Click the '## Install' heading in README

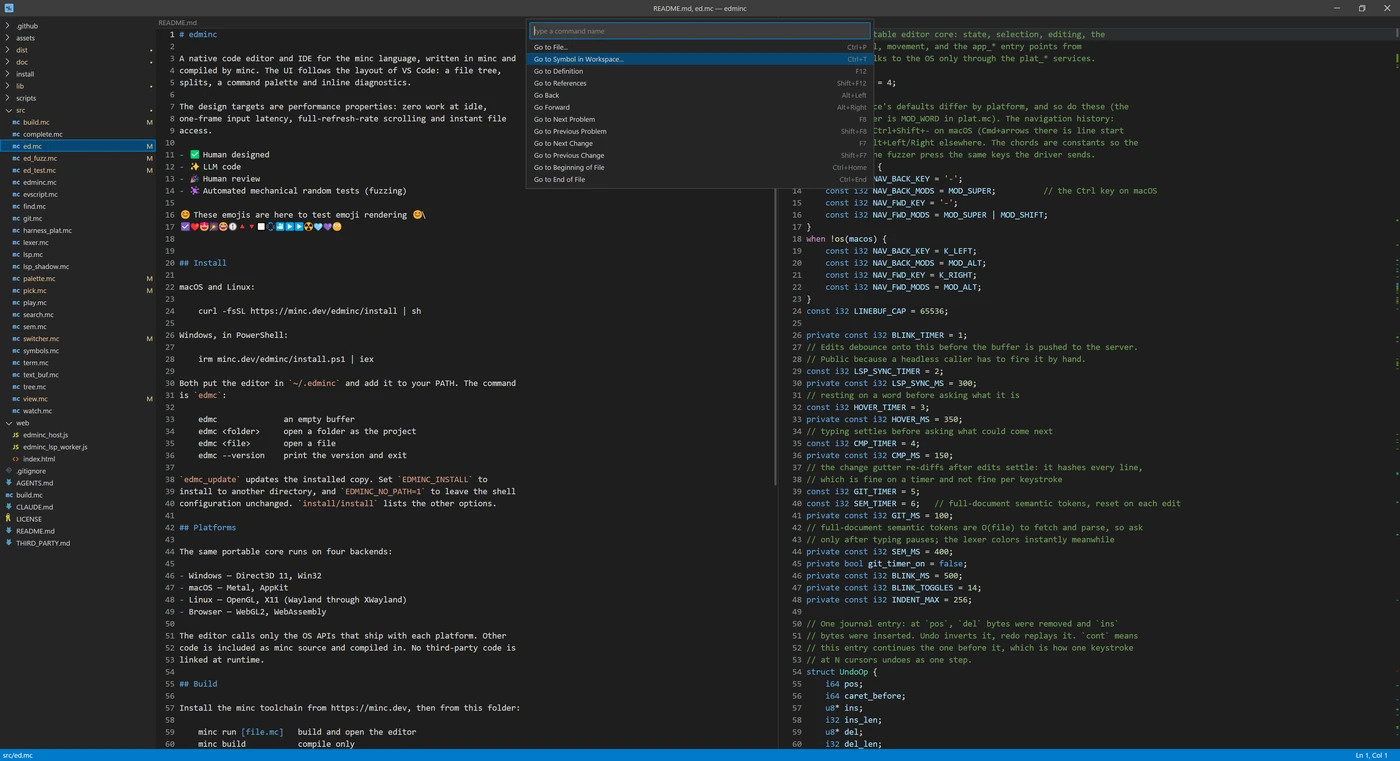click(x=202, y=263)
